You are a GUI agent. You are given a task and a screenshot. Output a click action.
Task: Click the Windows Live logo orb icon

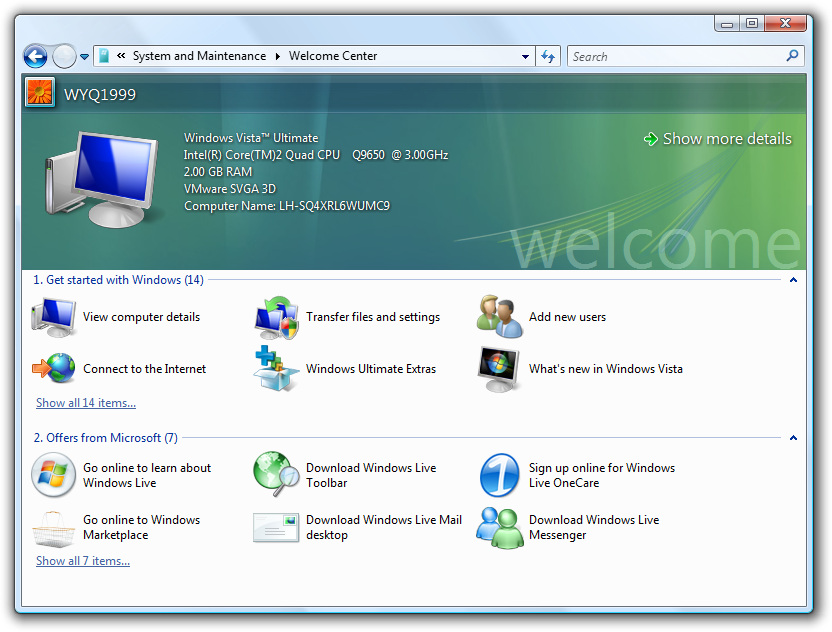[54, 475]
